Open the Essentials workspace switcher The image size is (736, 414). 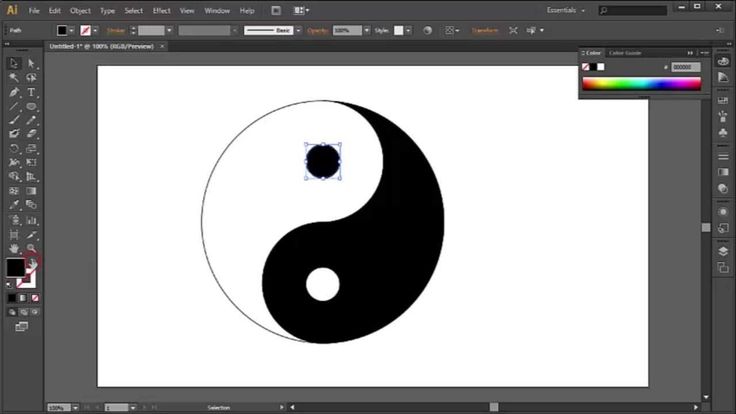click(566, 10)
